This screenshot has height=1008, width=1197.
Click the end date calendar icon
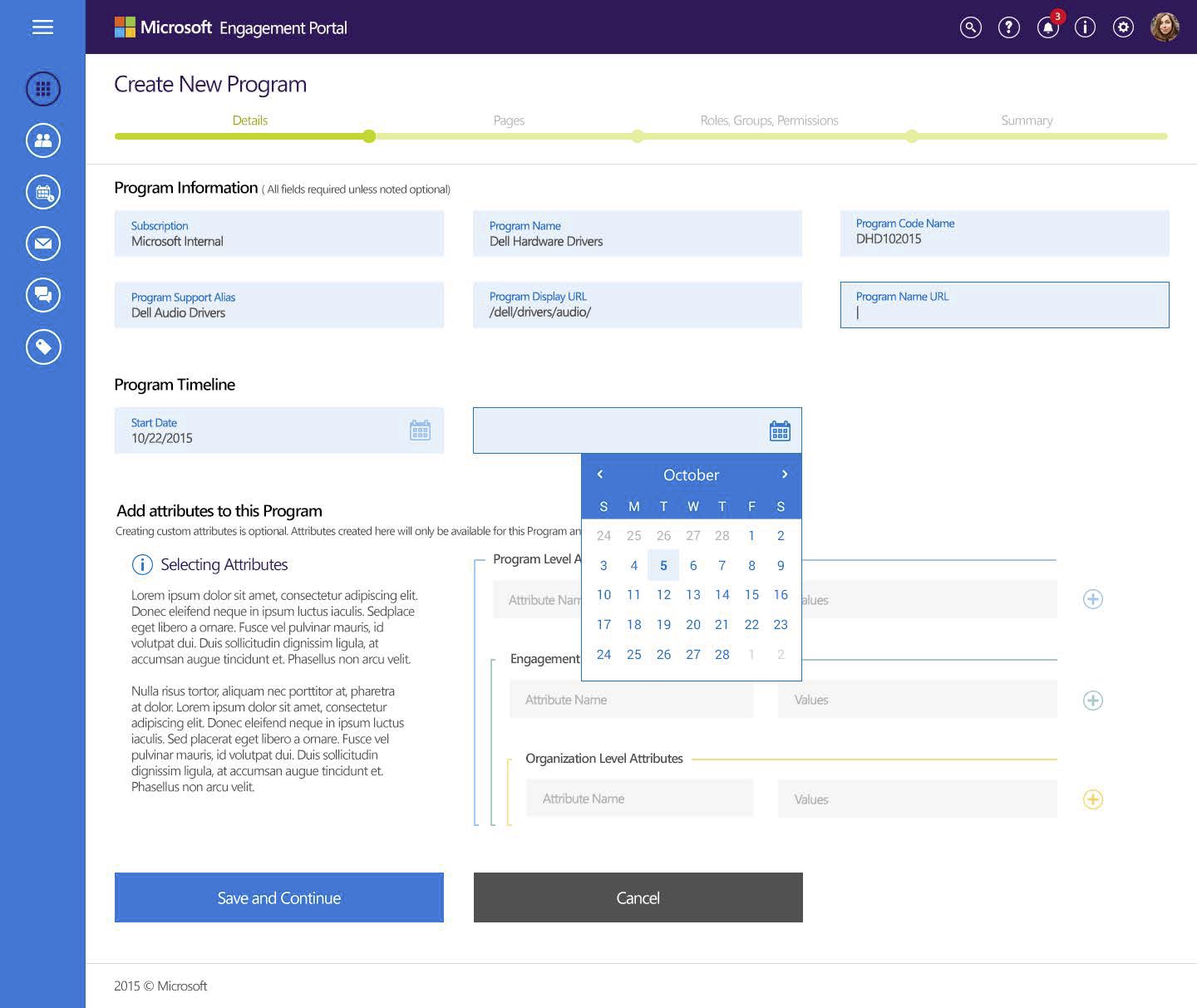click(x=780, y=430)
